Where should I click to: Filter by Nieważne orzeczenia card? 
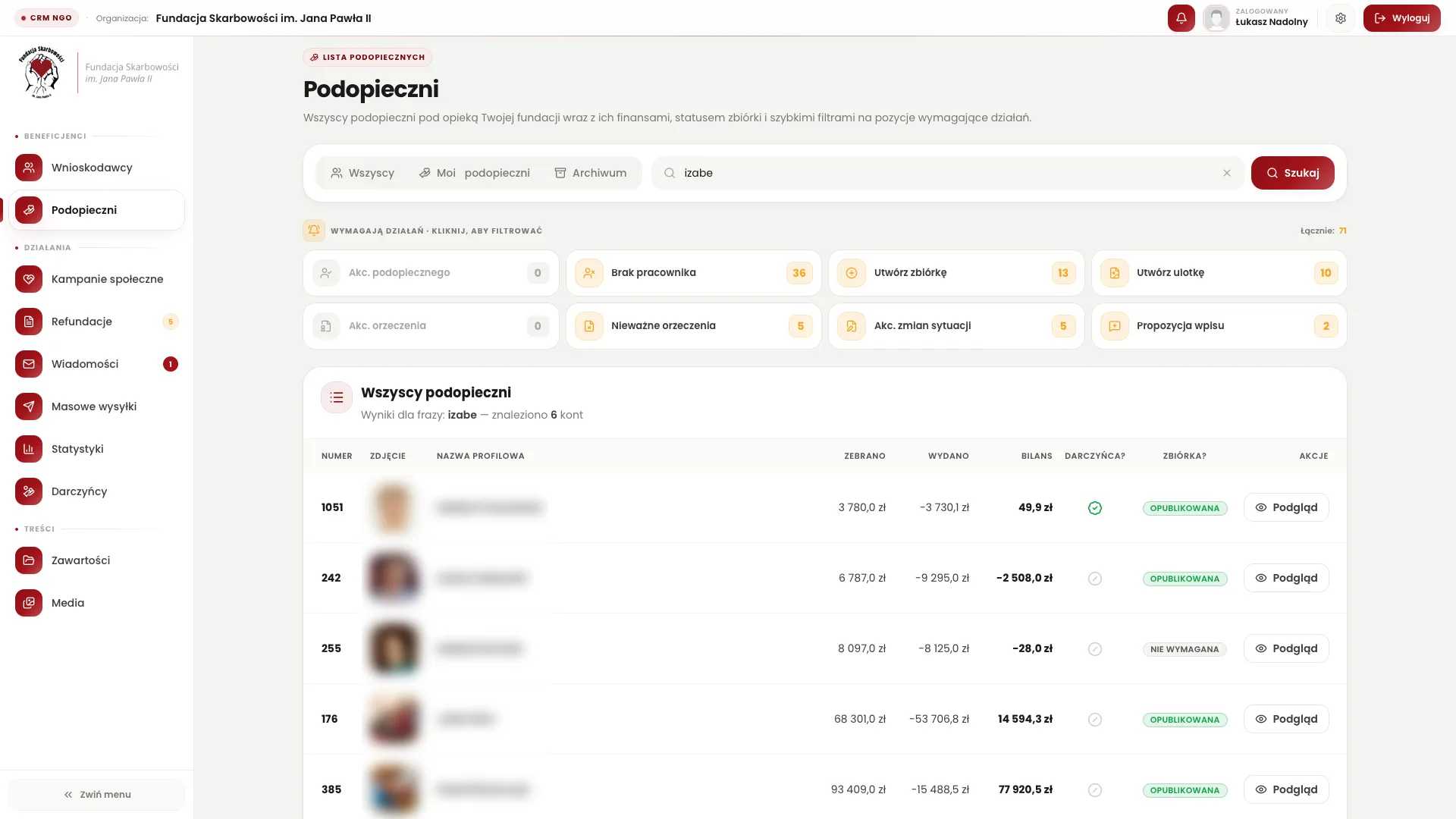(x=694, y=326)
